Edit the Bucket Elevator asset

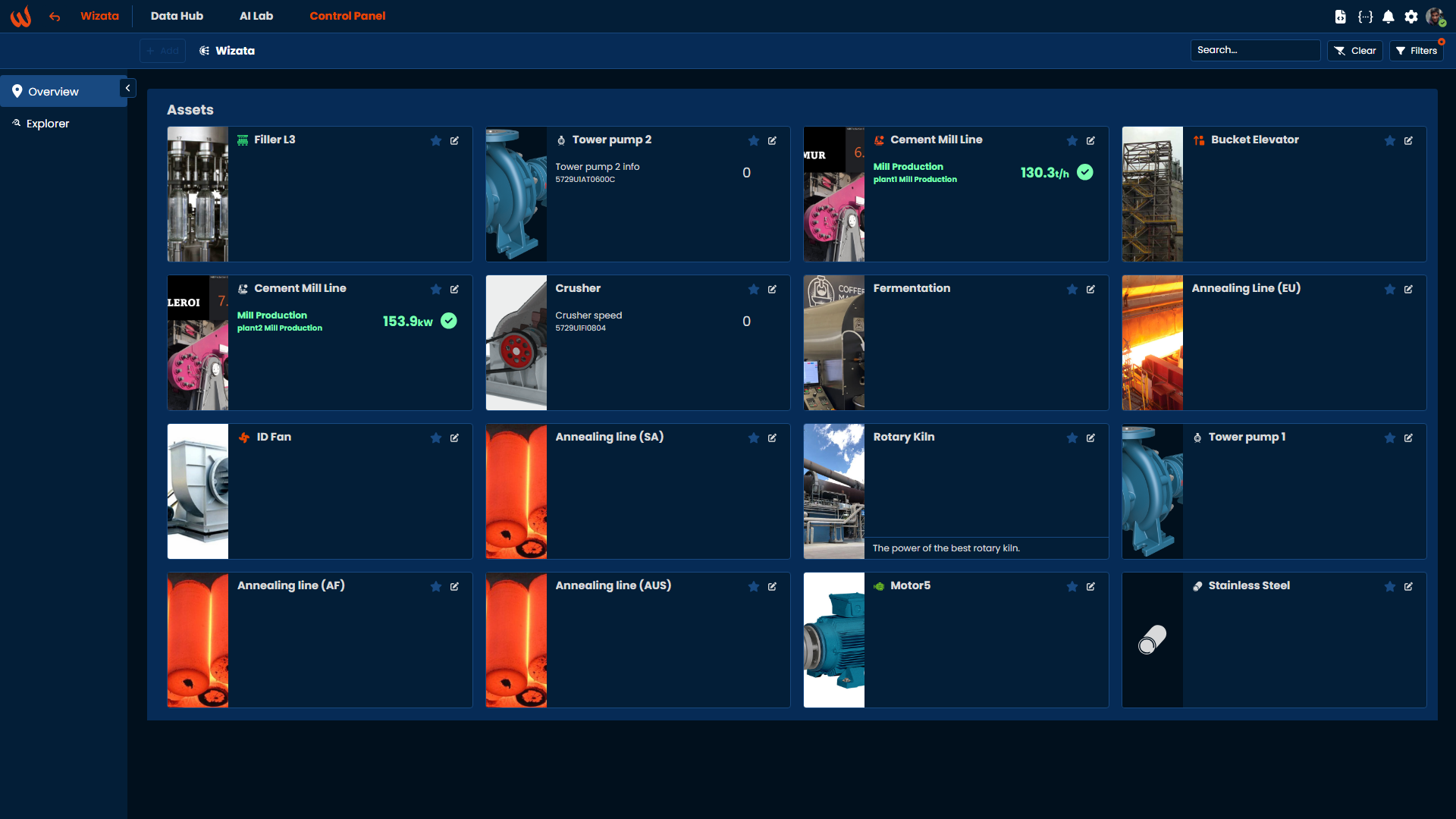click(x=1408, y=141)
